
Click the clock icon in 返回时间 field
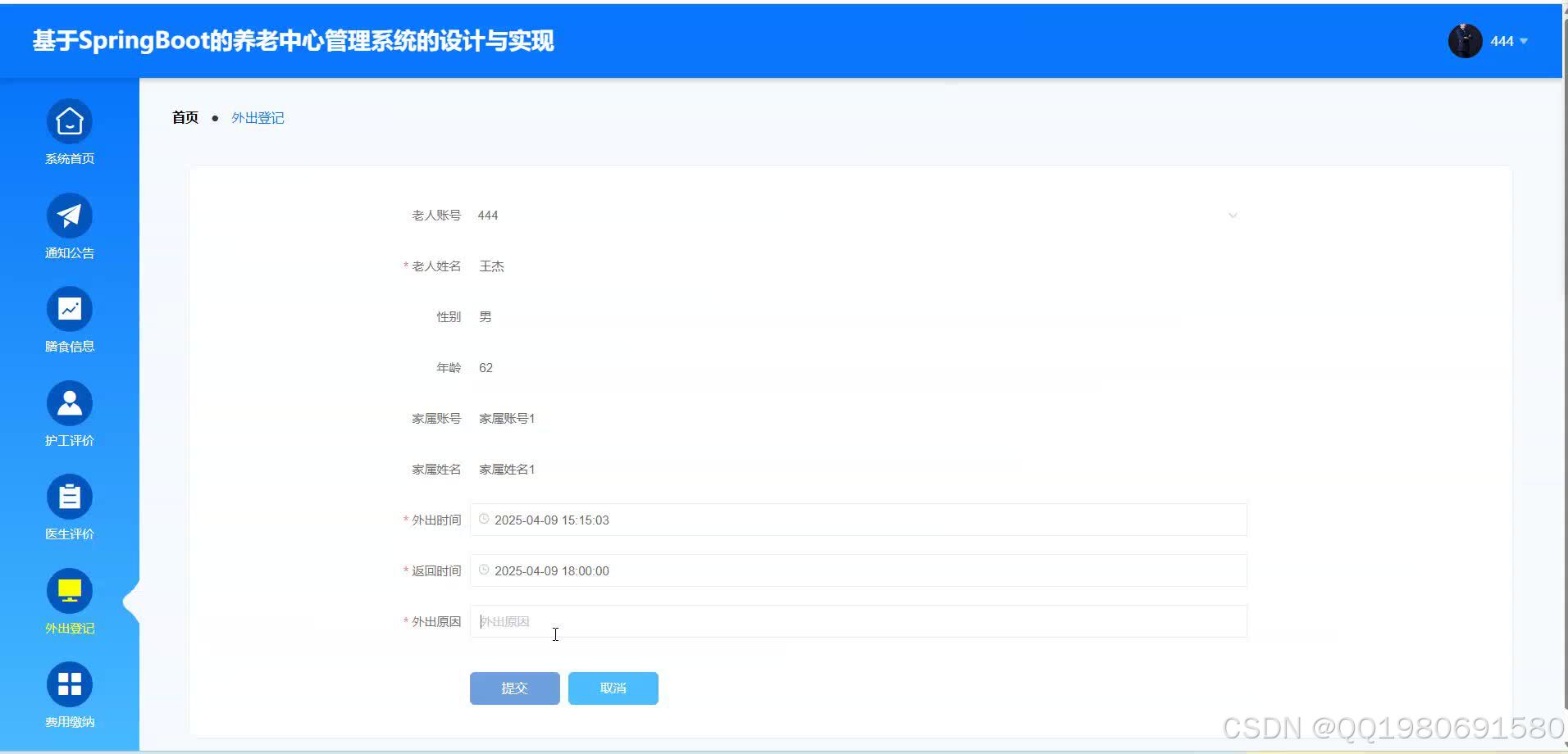pyautogui.click(x=484, y=570)
